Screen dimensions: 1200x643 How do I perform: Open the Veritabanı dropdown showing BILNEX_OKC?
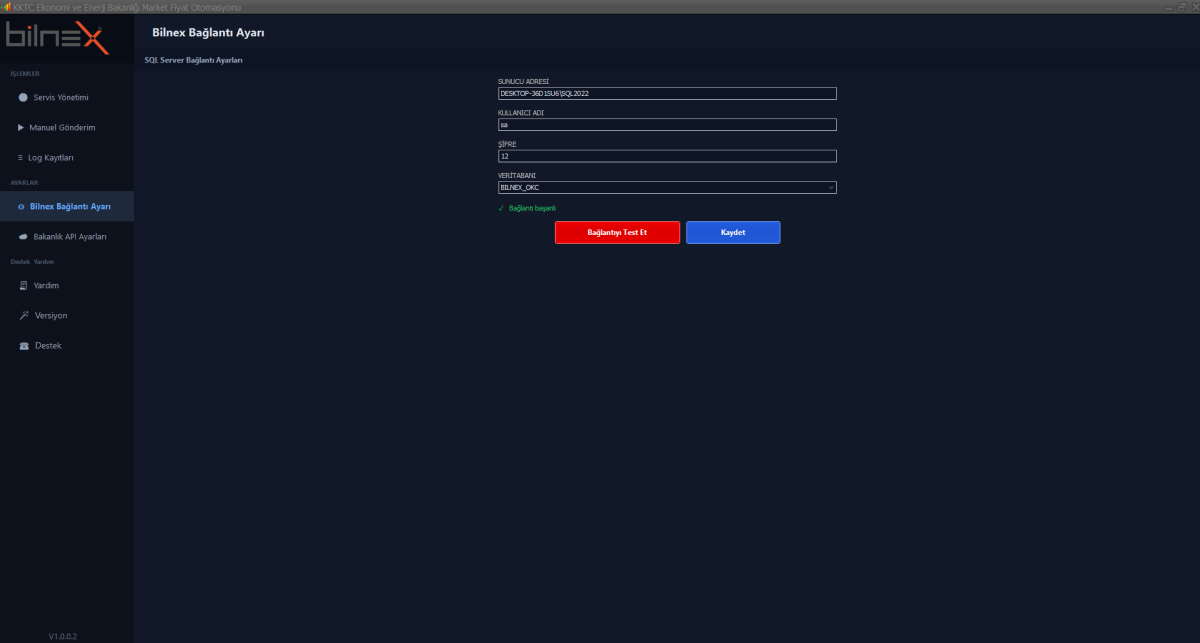tap(667, 187)
